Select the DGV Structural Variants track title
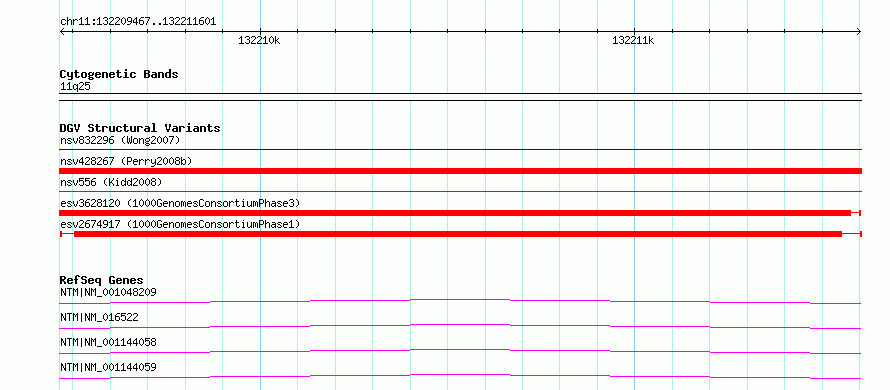The height and width of the screenshot is (390, 890). point(140,128)
